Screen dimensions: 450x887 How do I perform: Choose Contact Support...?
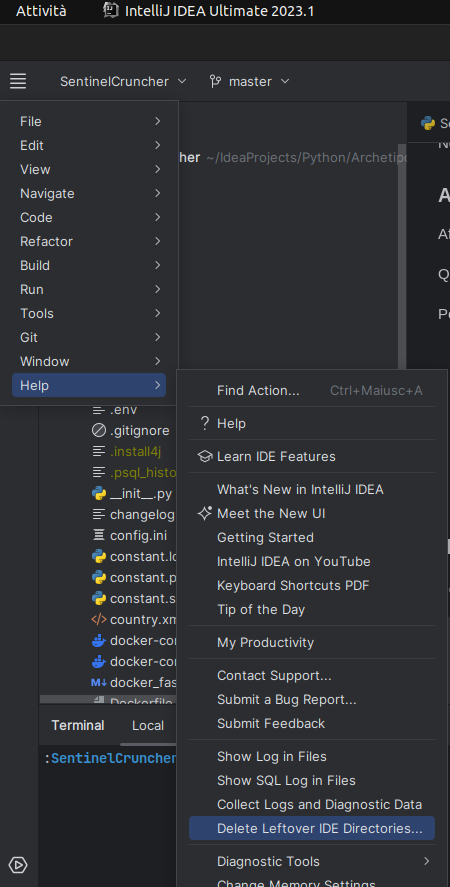(312, 675)
